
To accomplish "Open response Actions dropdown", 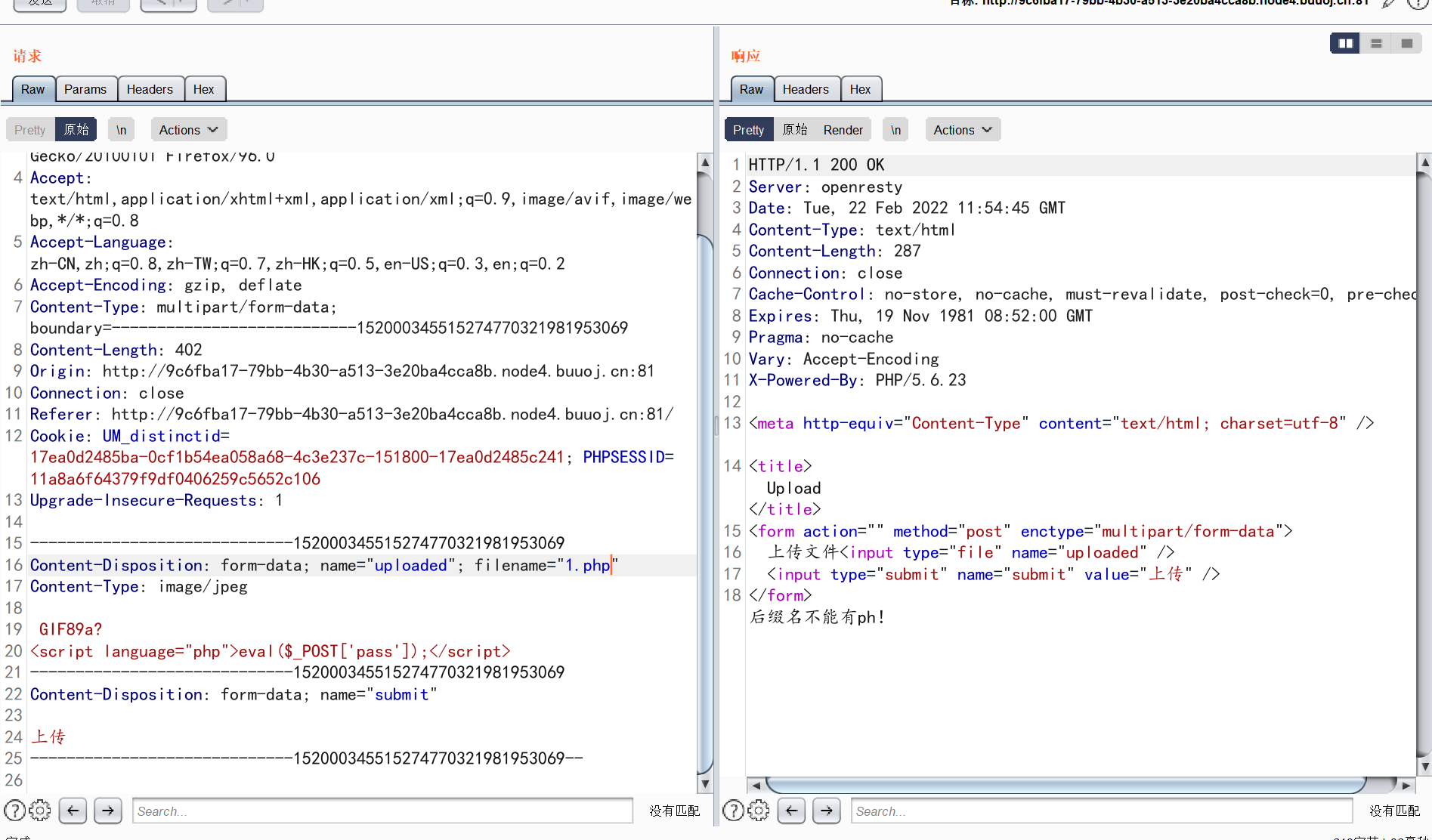I will (963, 130).
